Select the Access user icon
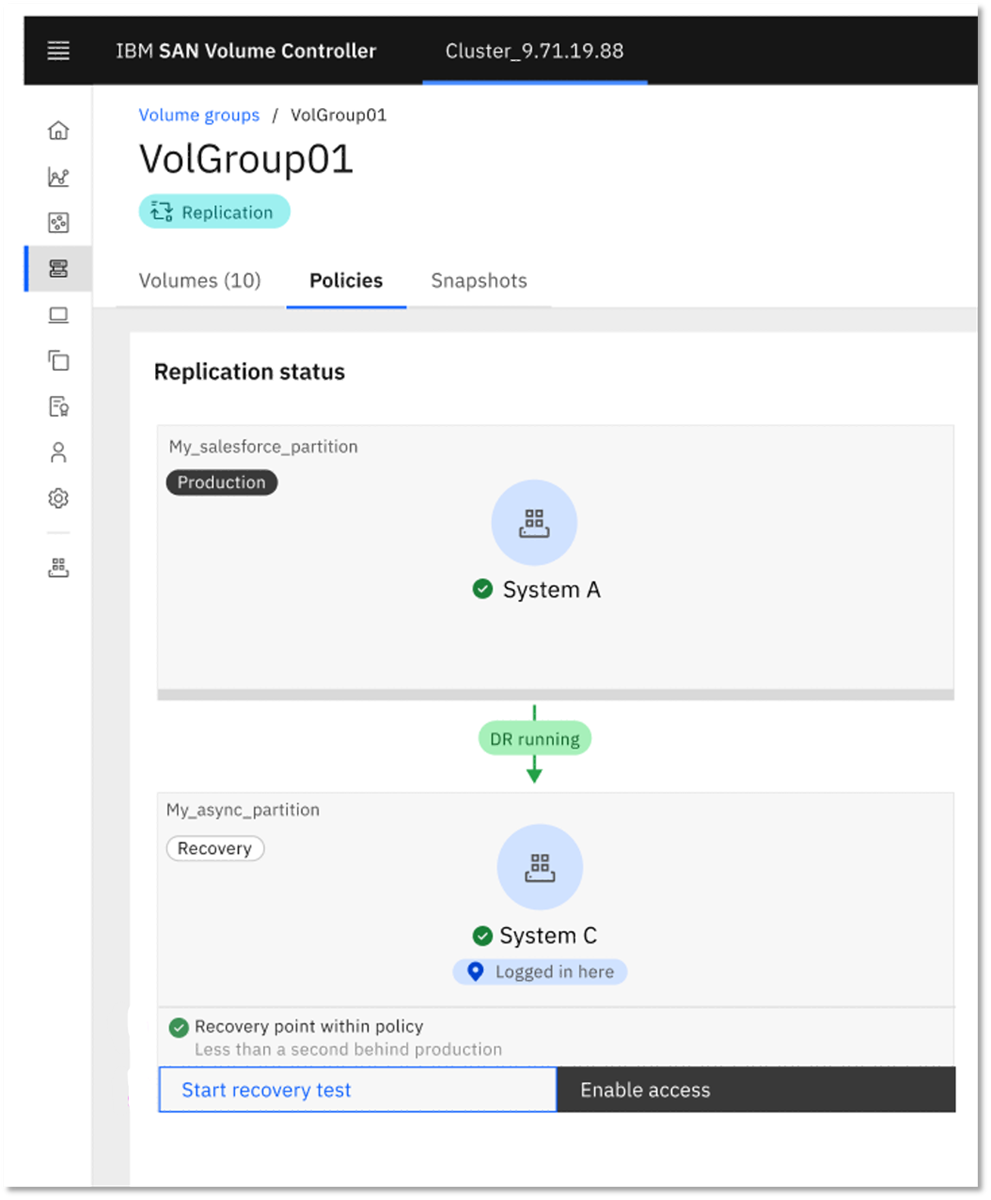The height and width of the screenshot is (1200, 991). (x=57, y=452)
